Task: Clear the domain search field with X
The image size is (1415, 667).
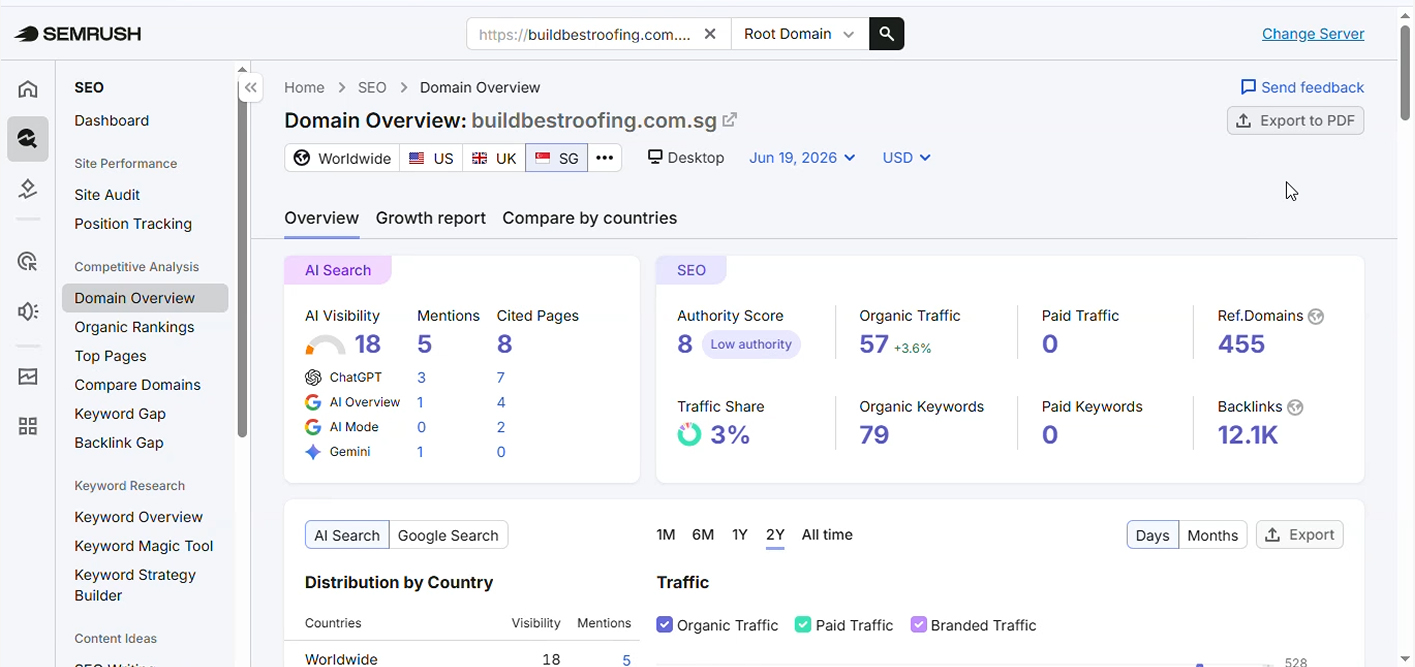Action: [710, 34]
